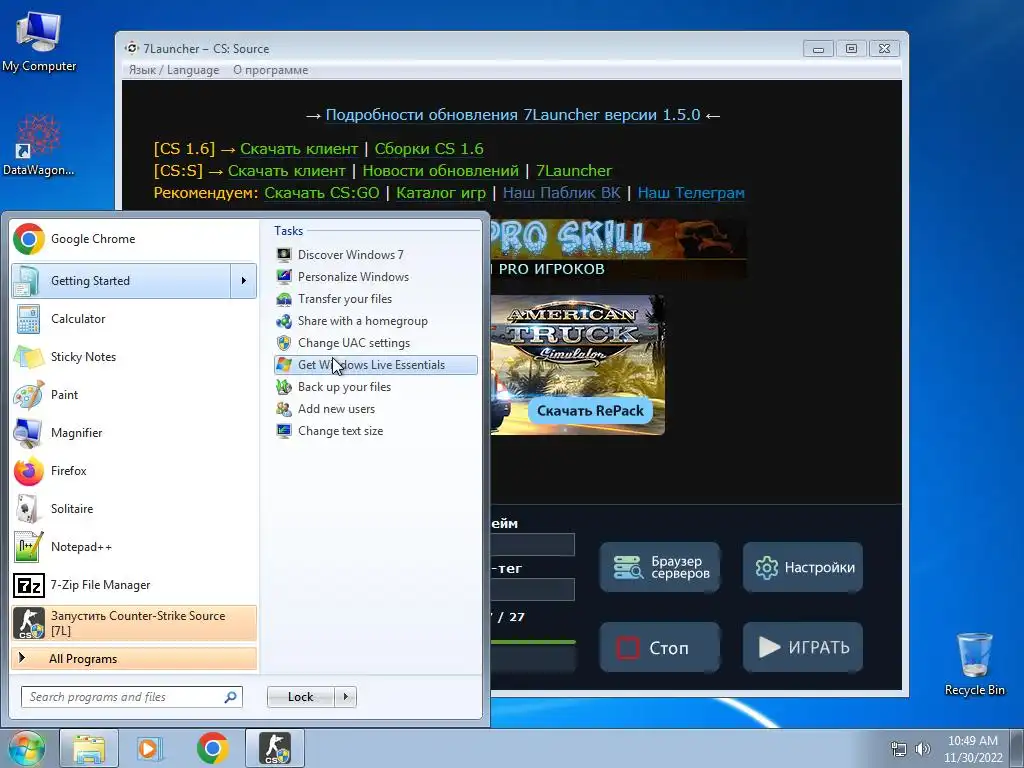1024x768 pixels.
Task: Open the Recycle Bin desktop icon
Action: [974, 664]
